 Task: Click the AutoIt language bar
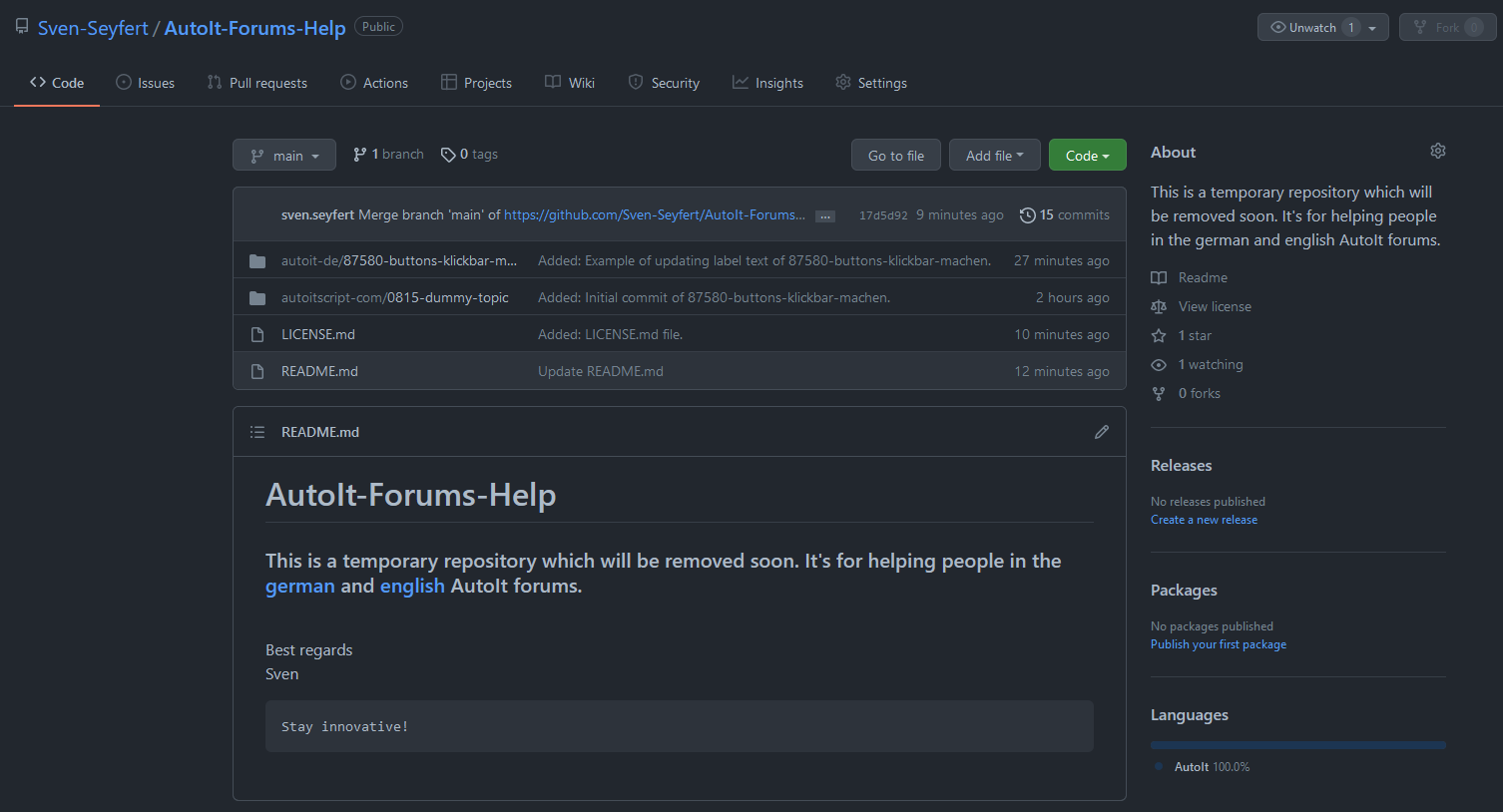click(x=1297, y=745)
